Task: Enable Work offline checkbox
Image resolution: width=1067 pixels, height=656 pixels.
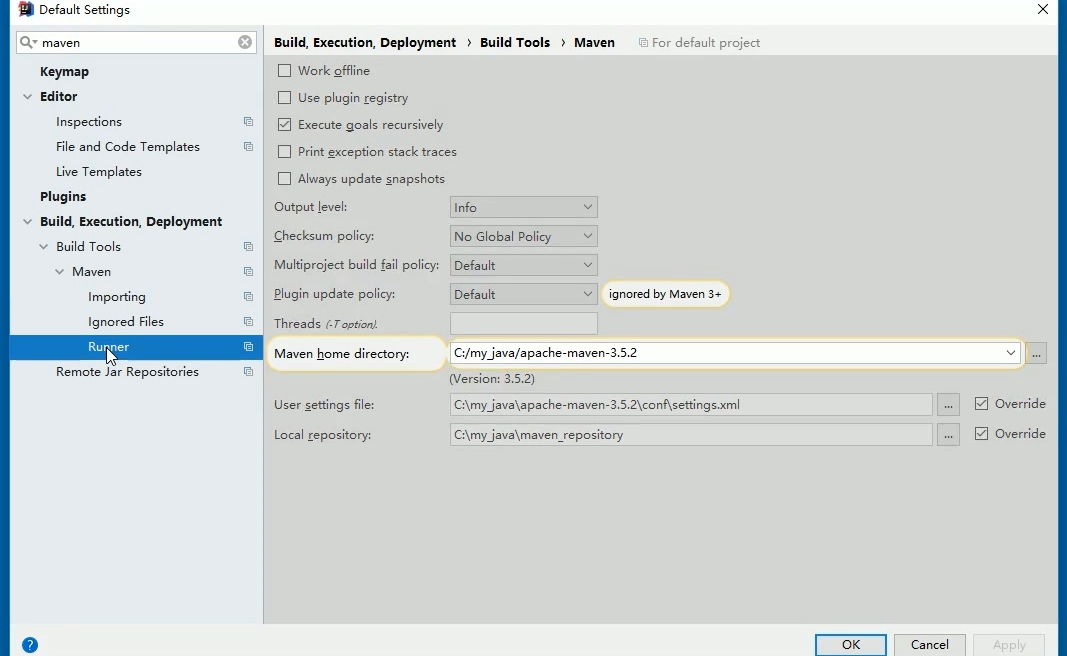Action: (284, 71)
